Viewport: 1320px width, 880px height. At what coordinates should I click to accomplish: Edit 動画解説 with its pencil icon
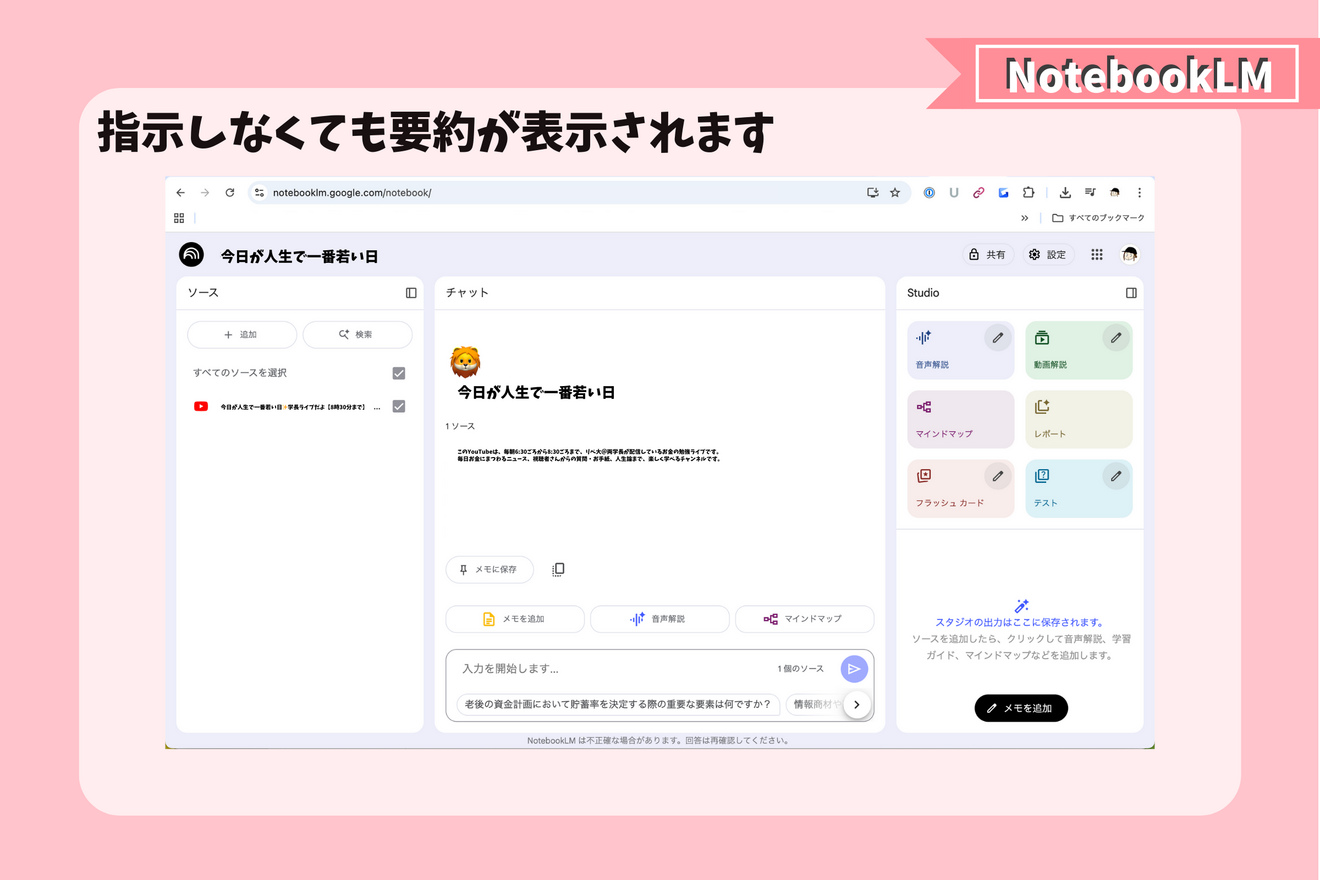(x=1116, y=338)
